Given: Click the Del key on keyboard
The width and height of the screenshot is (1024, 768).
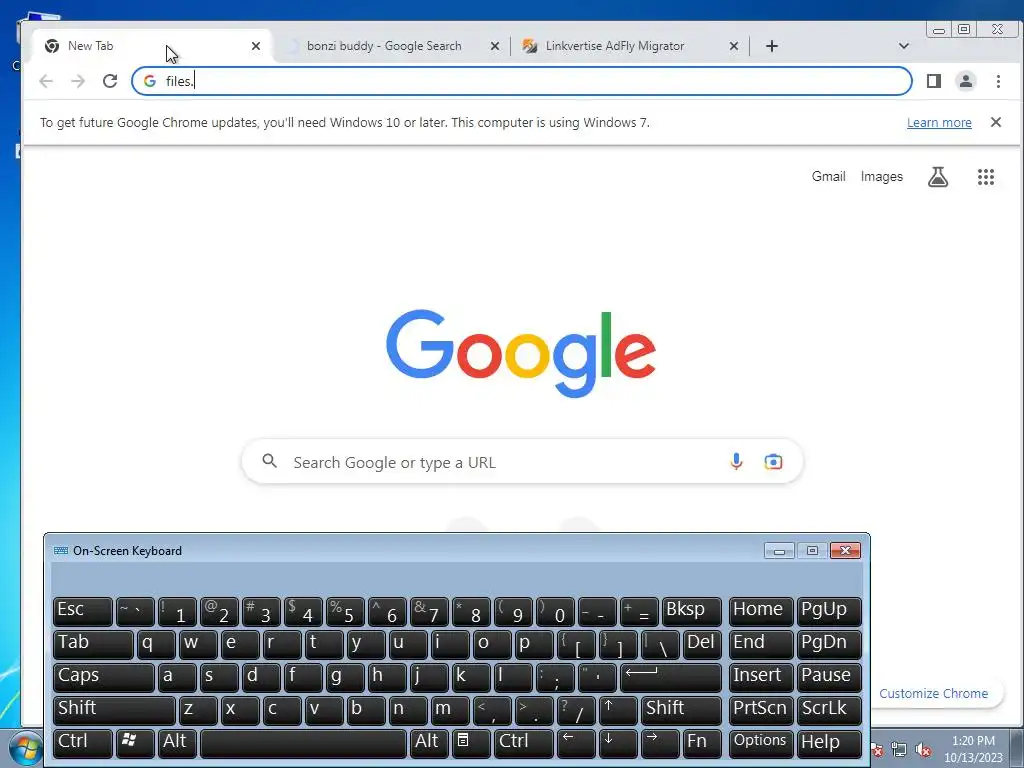Looking at the screenshot, I should [x=703, y=644].
